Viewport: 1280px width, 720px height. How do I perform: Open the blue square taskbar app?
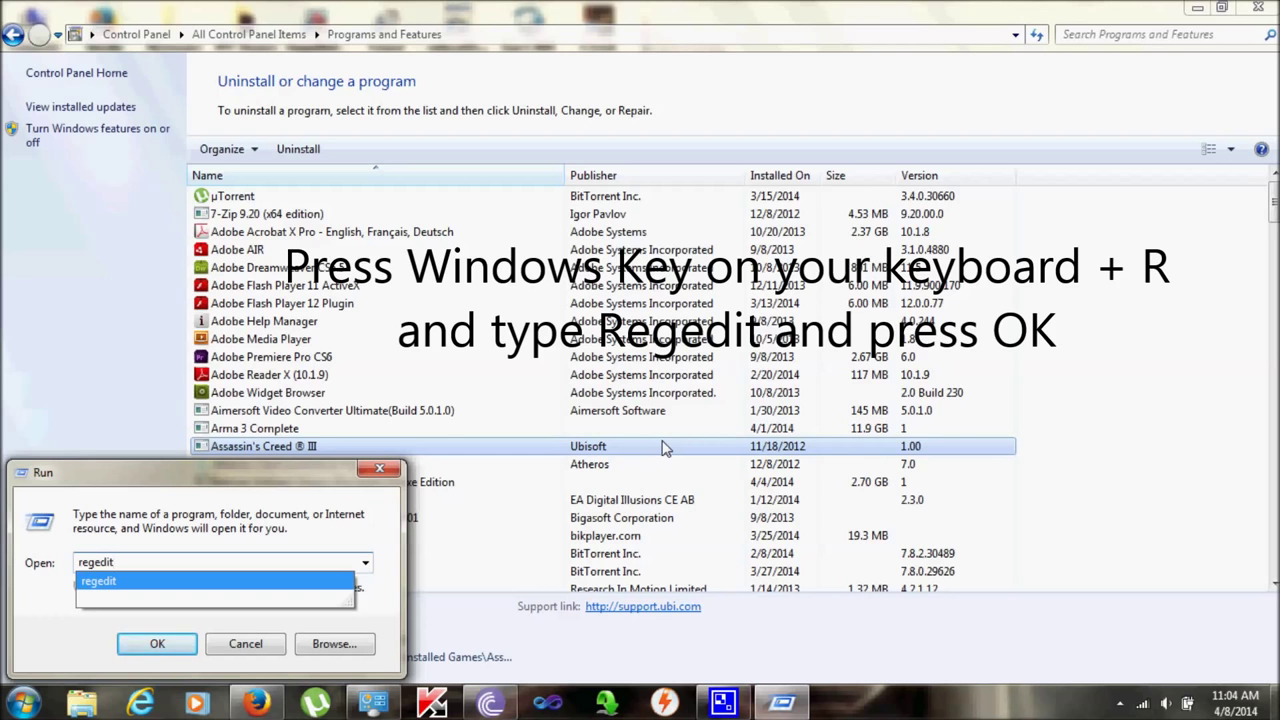(723, 703)
